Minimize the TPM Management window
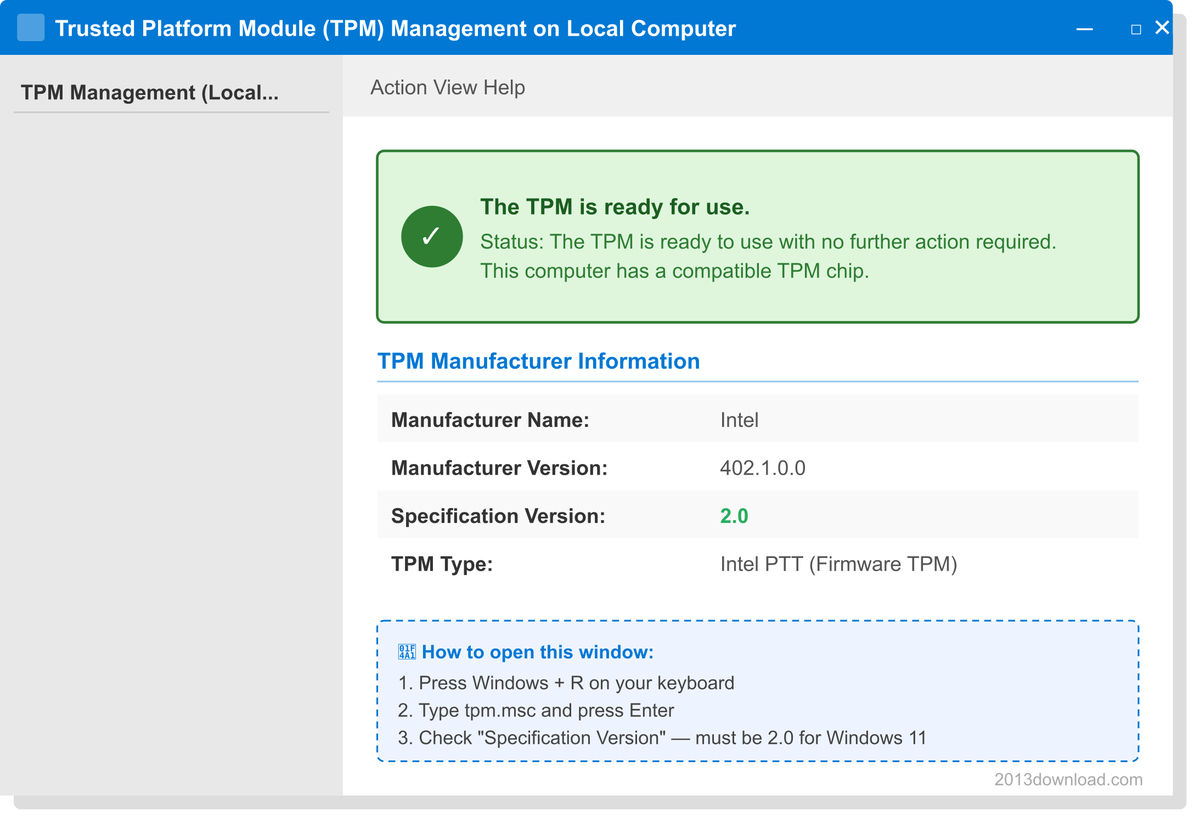This screenshot has width=1200, height=823. click(1085, 29)
